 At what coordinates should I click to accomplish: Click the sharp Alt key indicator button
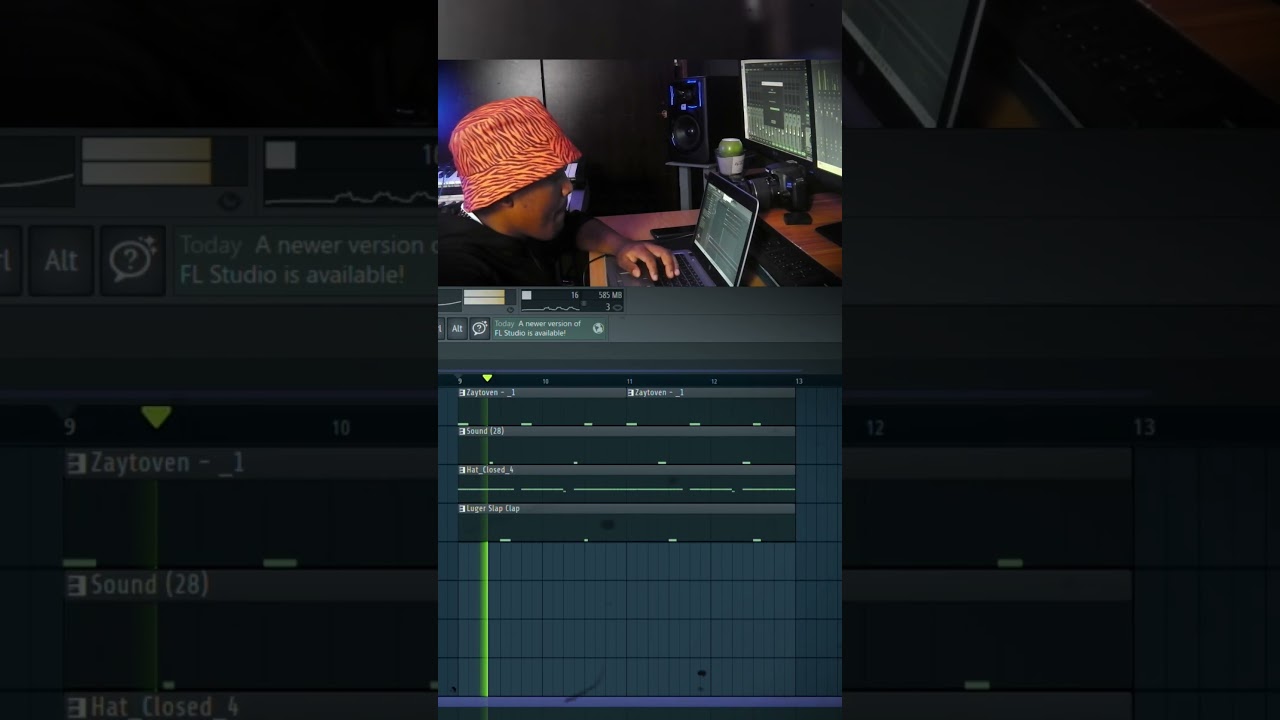tap(457, 328)
